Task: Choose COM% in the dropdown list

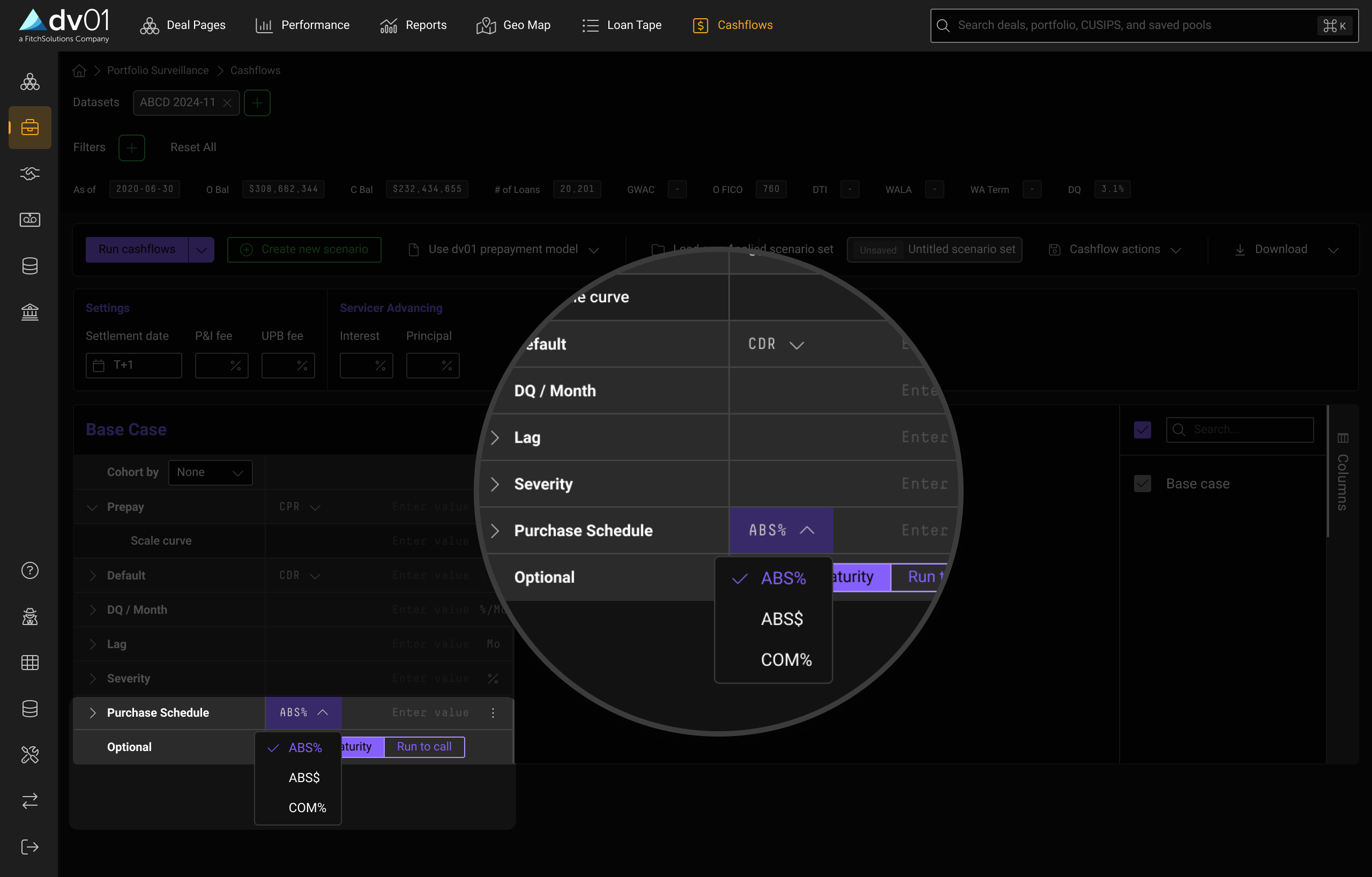Action: (x=307, y=807)
